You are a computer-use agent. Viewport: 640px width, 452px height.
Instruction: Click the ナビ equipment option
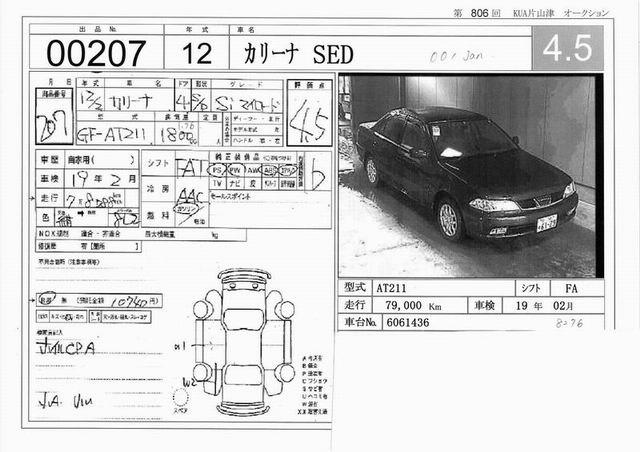point(235,183)
